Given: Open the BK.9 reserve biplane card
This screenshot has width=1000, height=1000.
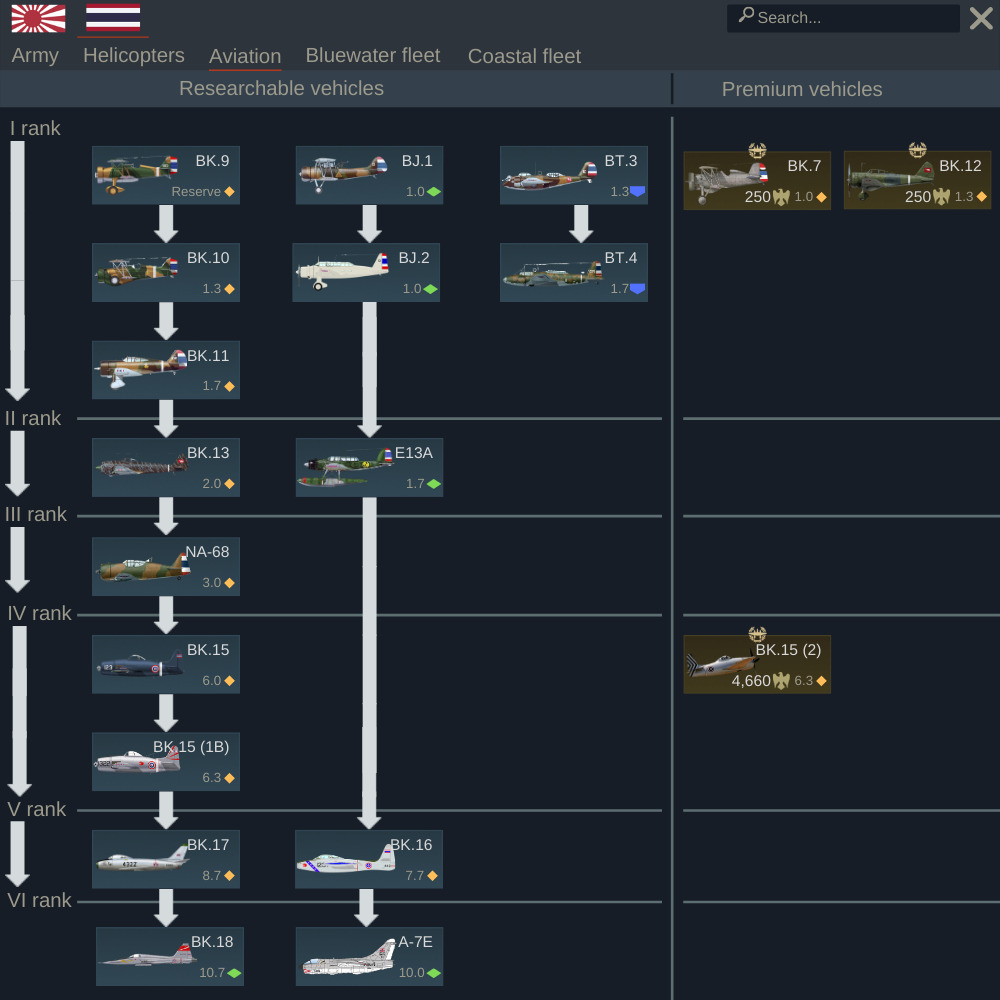Looking at the screenshot, I should tap(166, 175).
